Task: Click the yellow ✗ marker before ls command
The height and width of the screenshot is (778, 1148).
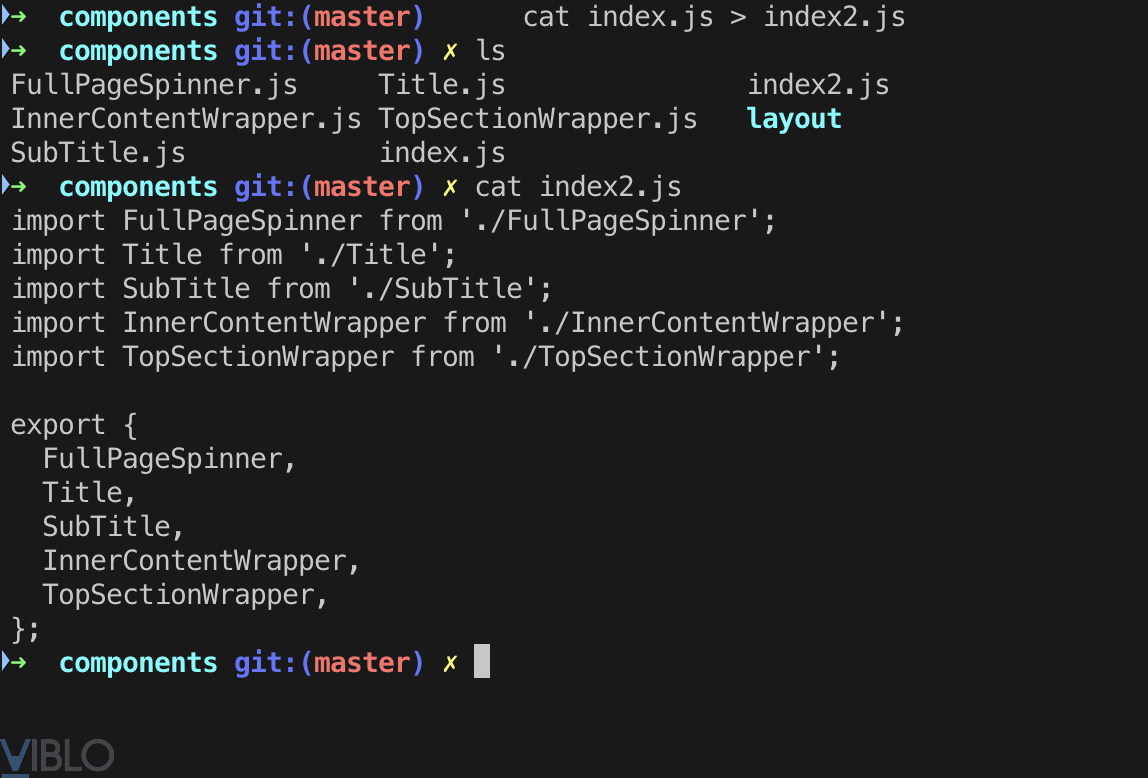Action: tap(450, 51)
